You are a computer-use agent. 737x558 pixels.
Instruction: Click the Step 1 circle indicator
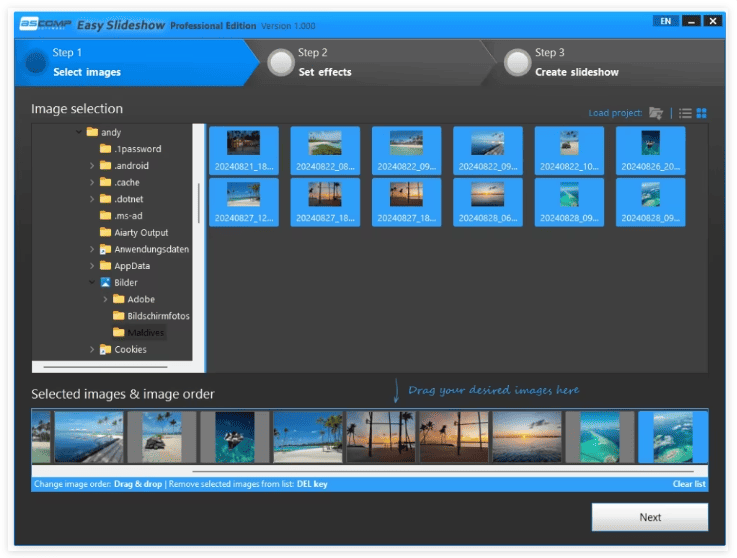point(36,63)
